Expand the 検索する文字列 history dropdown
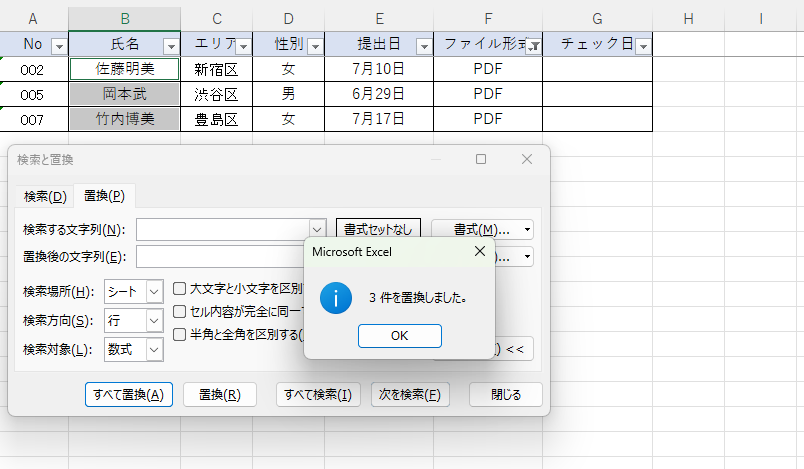Viewport: 804px width, 469px height. tap(317, 230)
